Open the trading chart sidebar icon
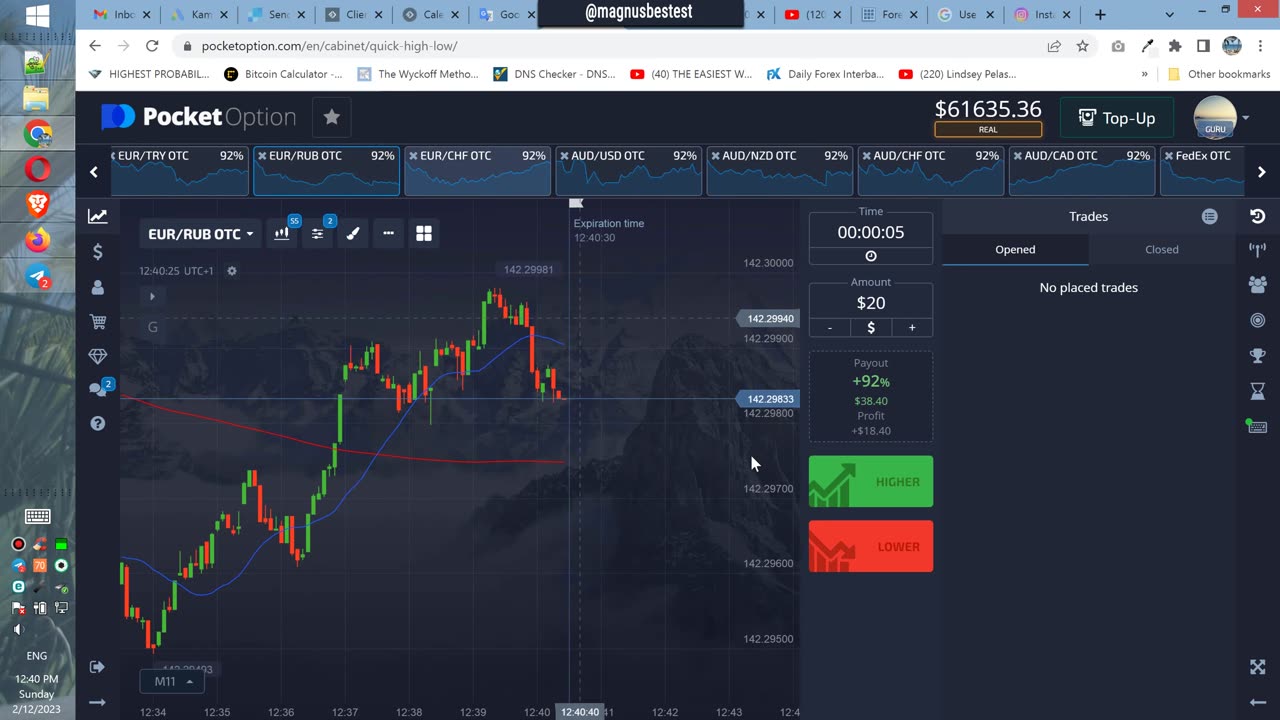Image resolution: width=1280 pixels, height=720 pixels. 97,216
